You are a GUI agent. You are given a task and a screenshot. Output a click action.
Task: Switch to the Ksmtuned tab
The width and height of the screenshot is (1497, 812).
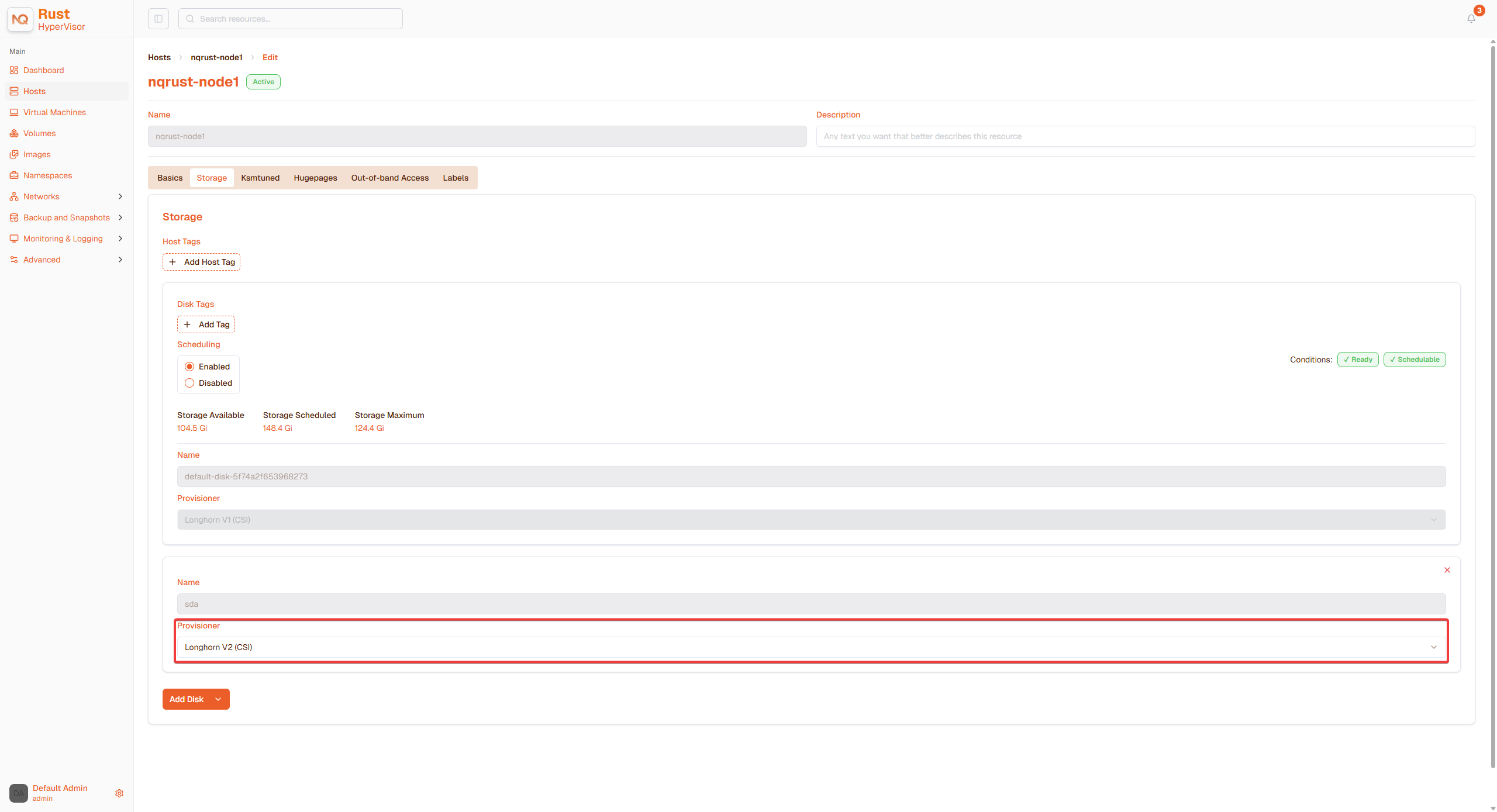[x=260, y=178]
